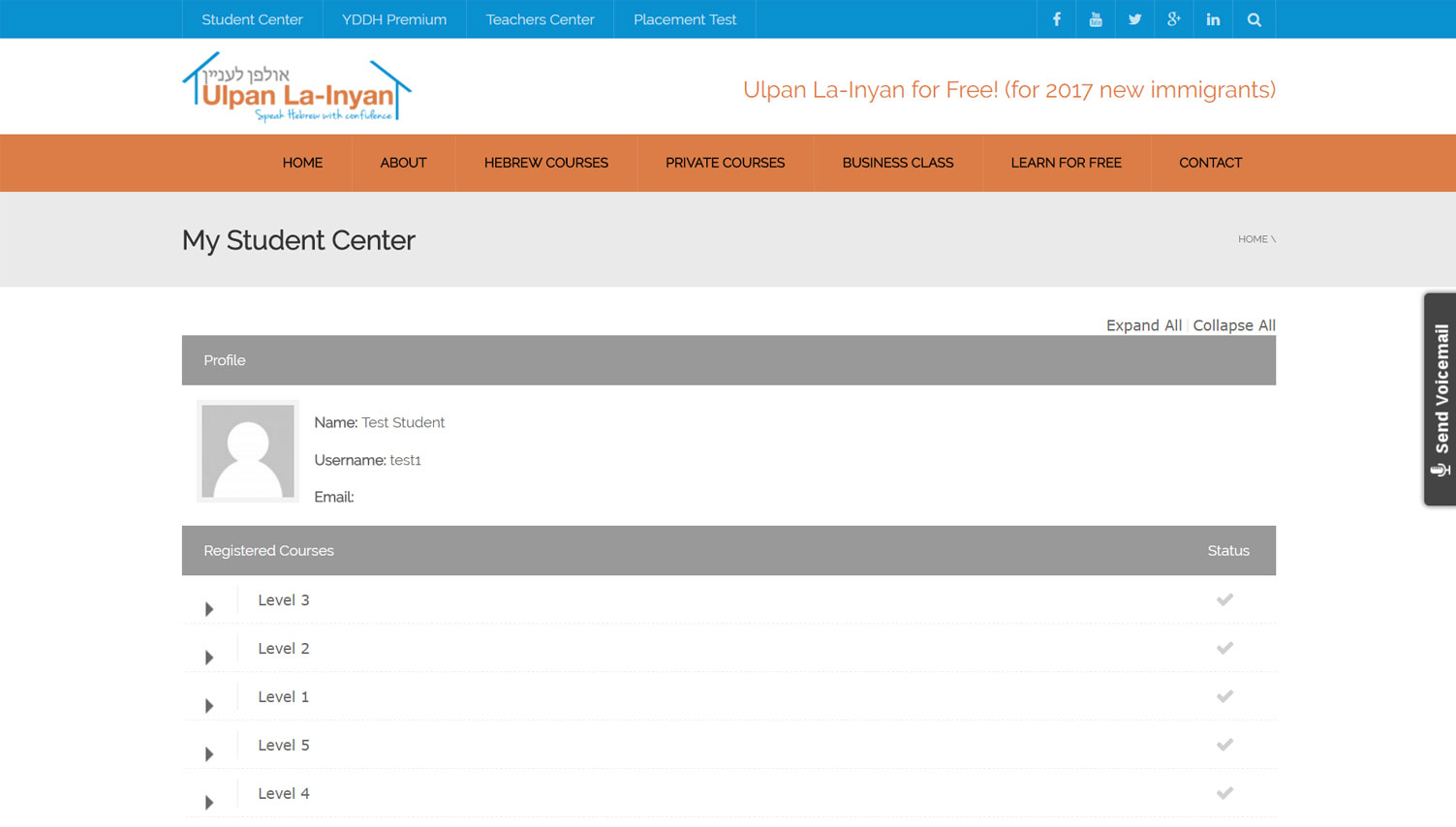Open site search magnifier icon

1254,19
